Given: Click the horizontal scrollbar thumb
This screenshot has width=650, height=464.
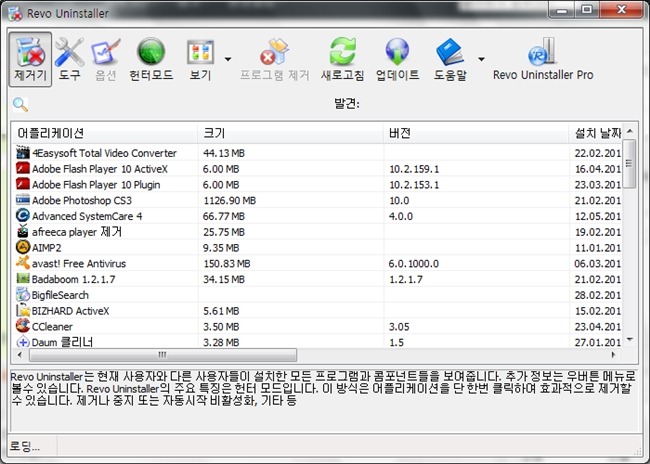Looking at the screenshot, I should click(163, 355).
